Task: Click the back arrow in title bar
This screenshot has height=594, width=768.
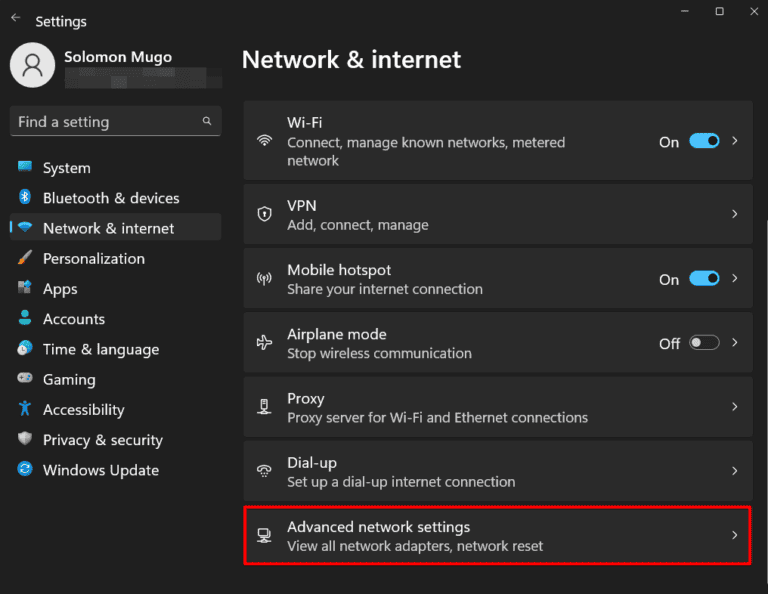Action: pyautogui.click(x=16, y=19)
